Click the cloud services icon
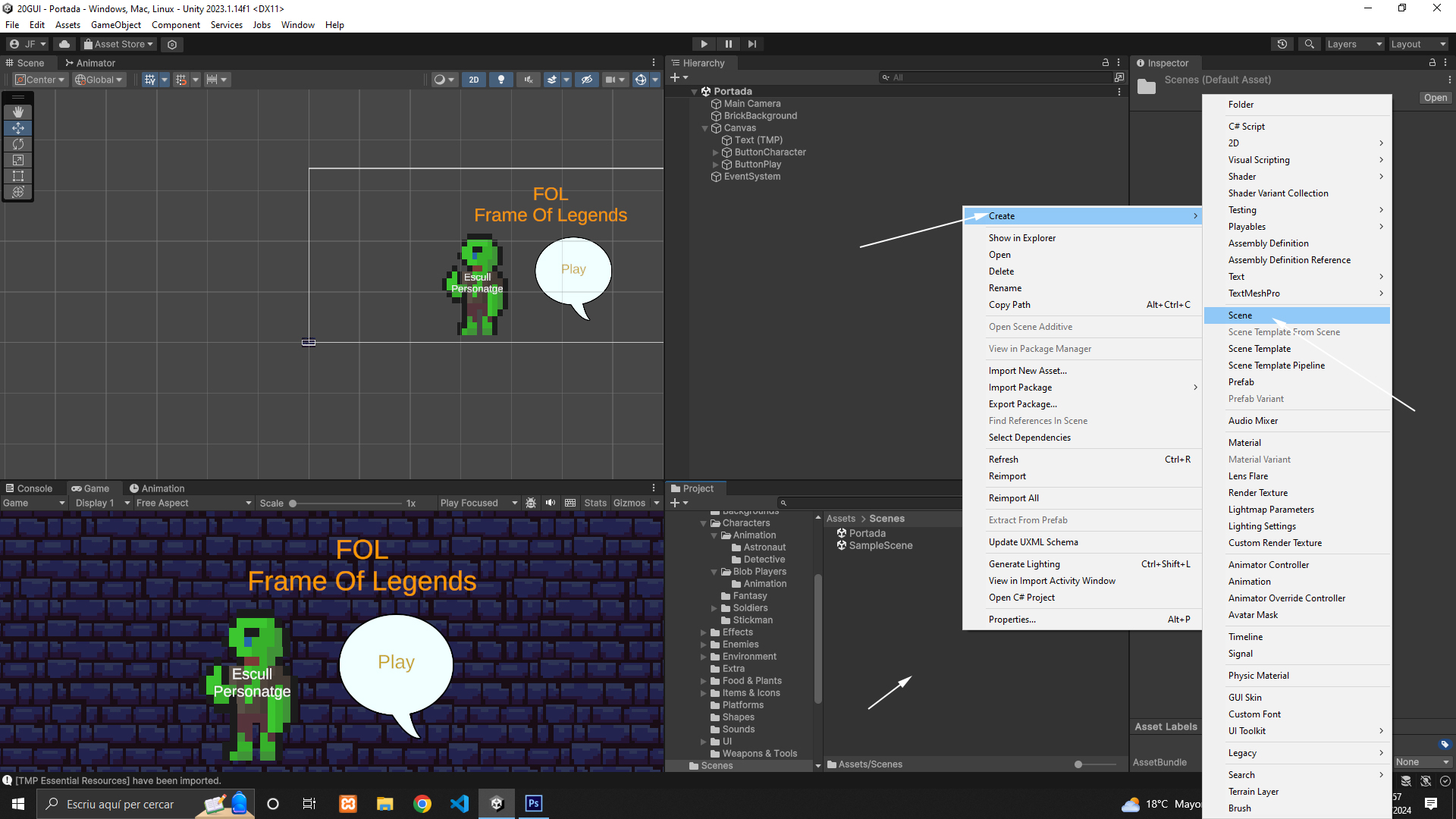Screen dimensions: 1456x819 pyautogui.click(x=64, y=44)
